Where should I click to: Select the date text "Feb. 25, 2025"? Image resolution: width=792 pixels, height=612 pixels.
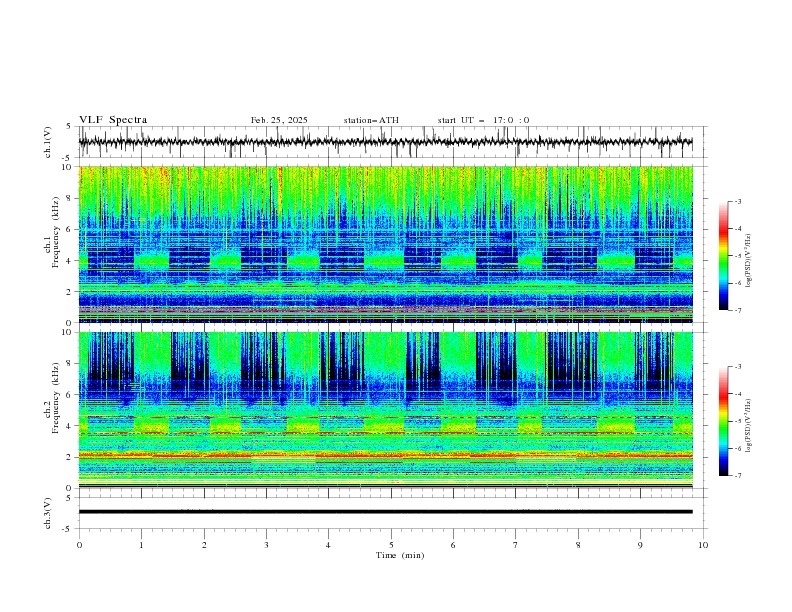pos(279,120)
